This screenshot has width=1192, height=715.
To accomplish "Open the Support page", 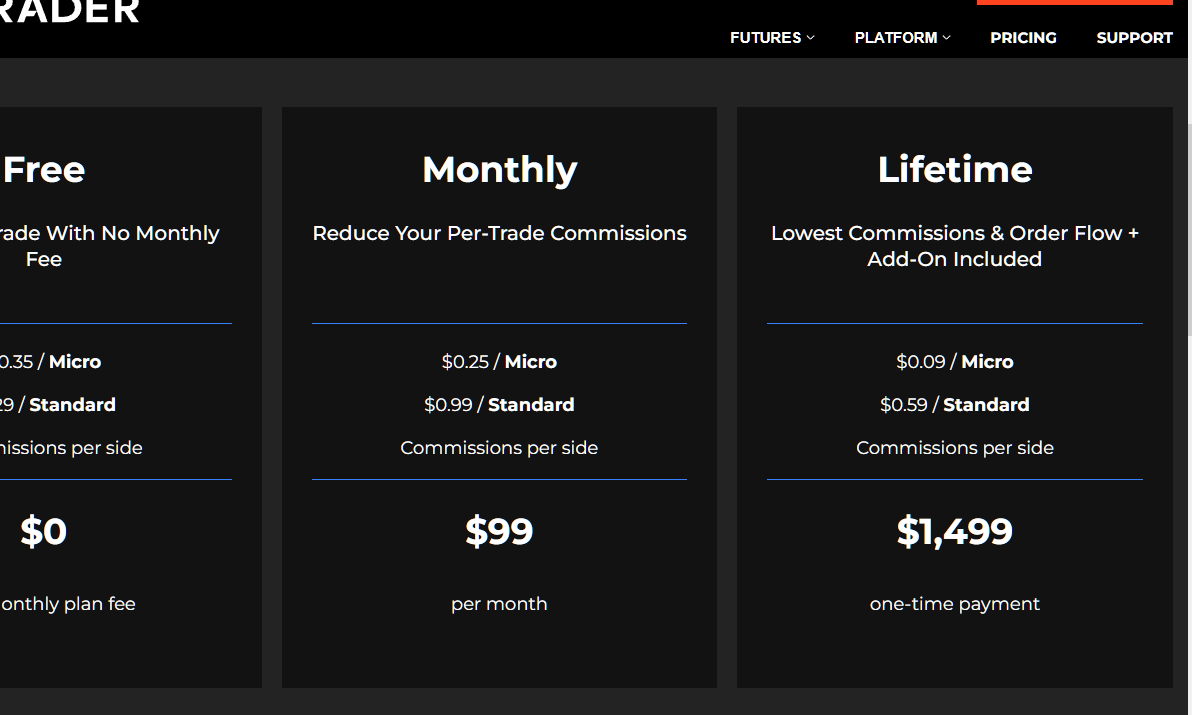I will click(1134, 38).
